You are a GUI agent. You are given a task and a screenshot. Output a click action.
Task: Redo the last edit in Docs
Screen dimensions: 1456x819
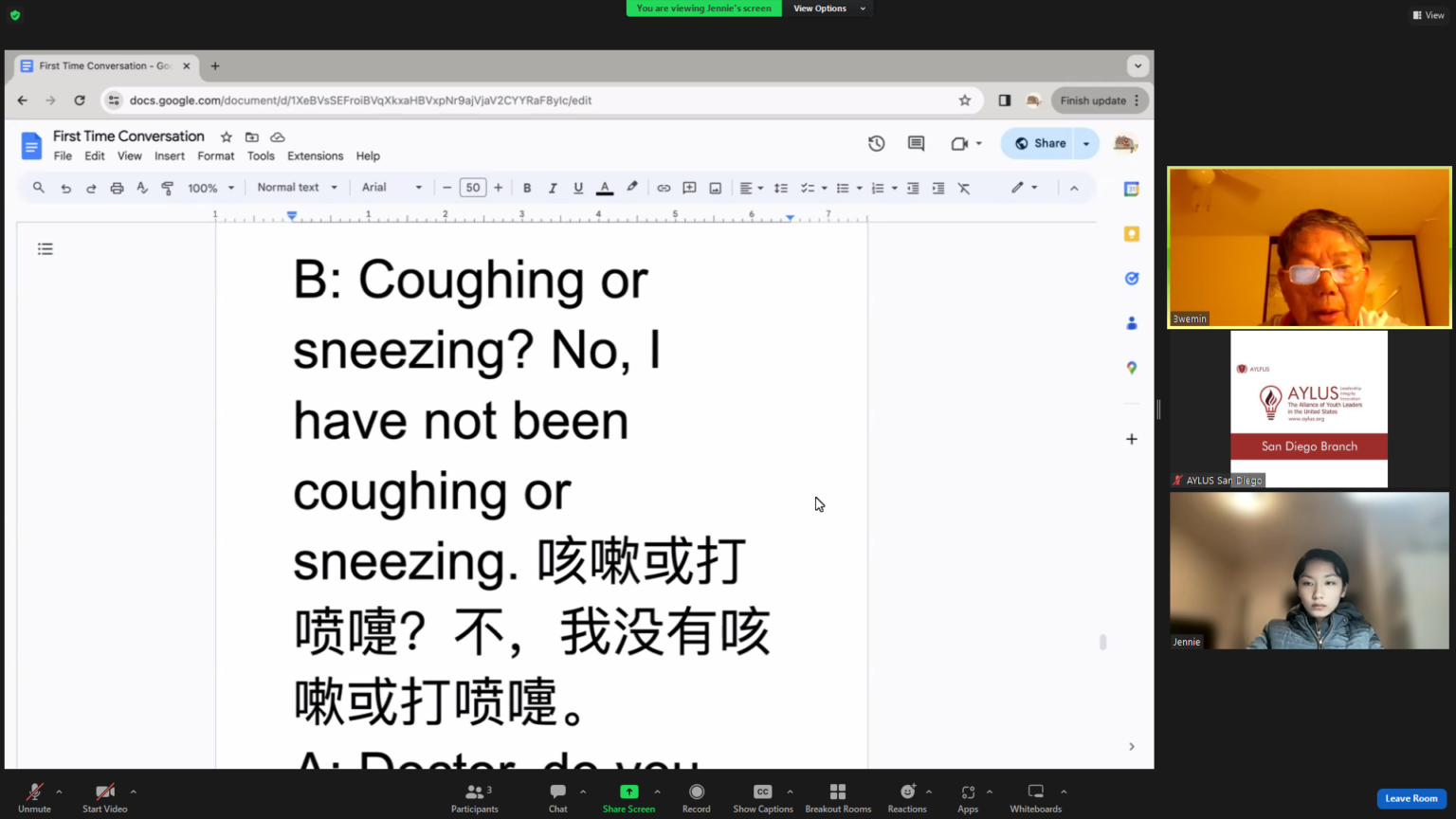91,188
